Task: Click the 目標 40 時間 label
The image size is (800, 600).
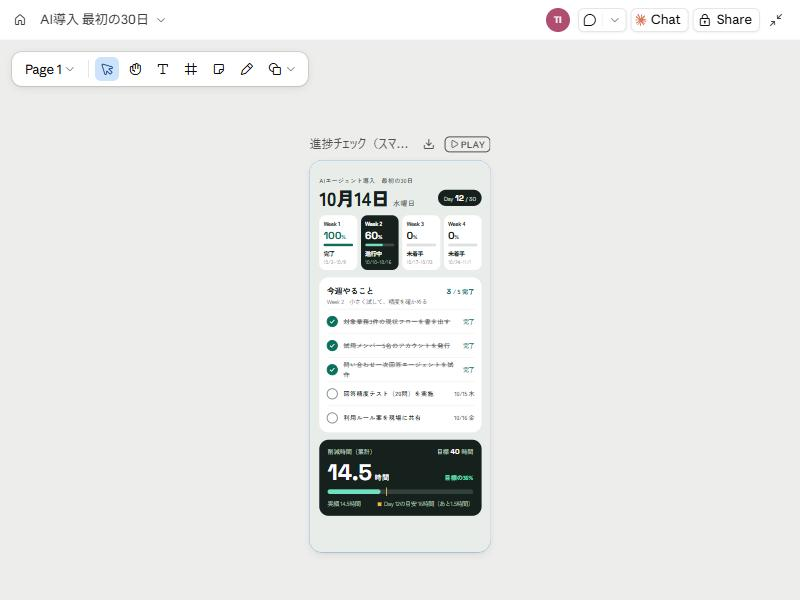Action: point(455,452)
